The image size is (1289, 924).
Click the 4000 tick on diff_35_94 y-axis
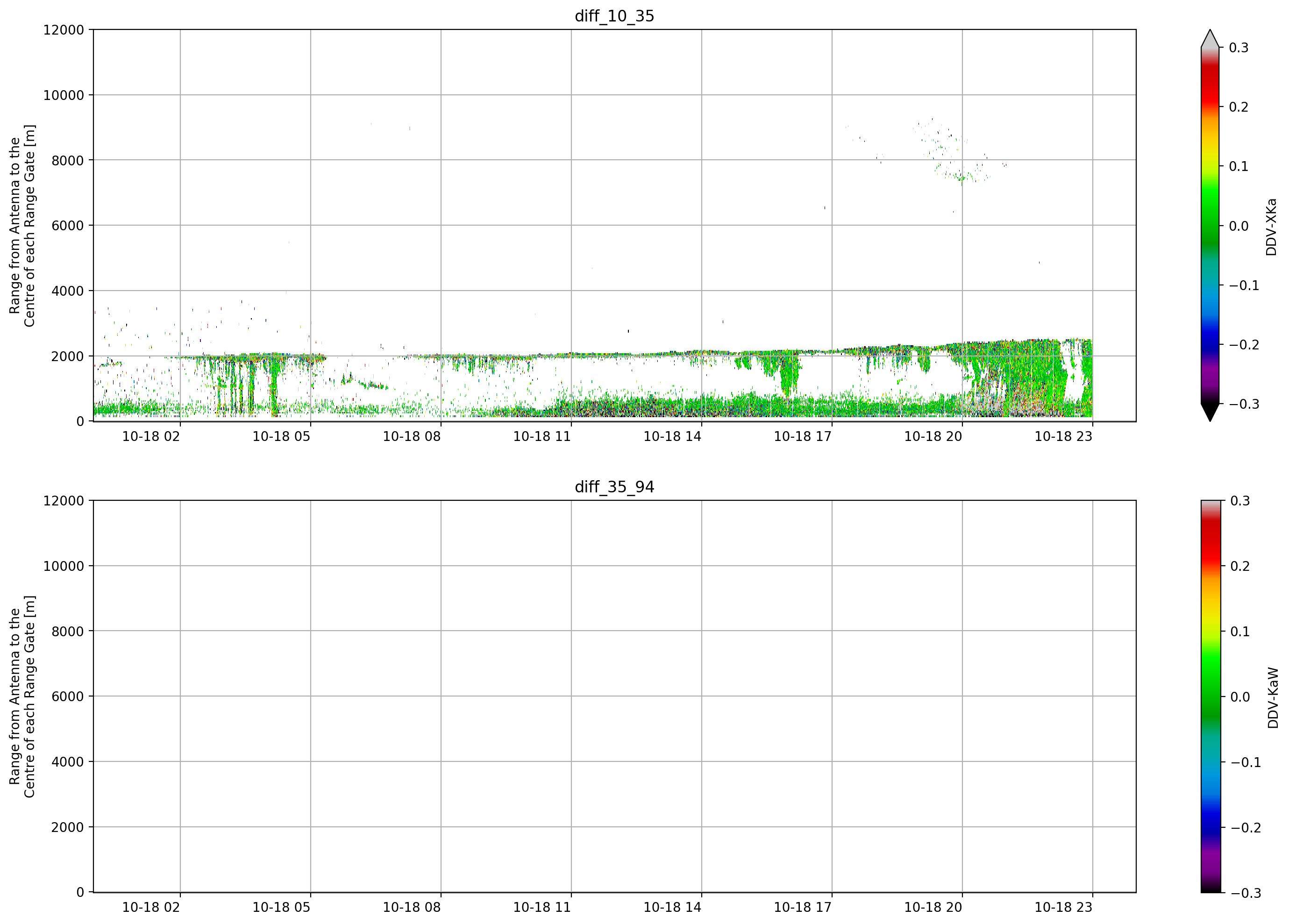(x=68, y=762)
